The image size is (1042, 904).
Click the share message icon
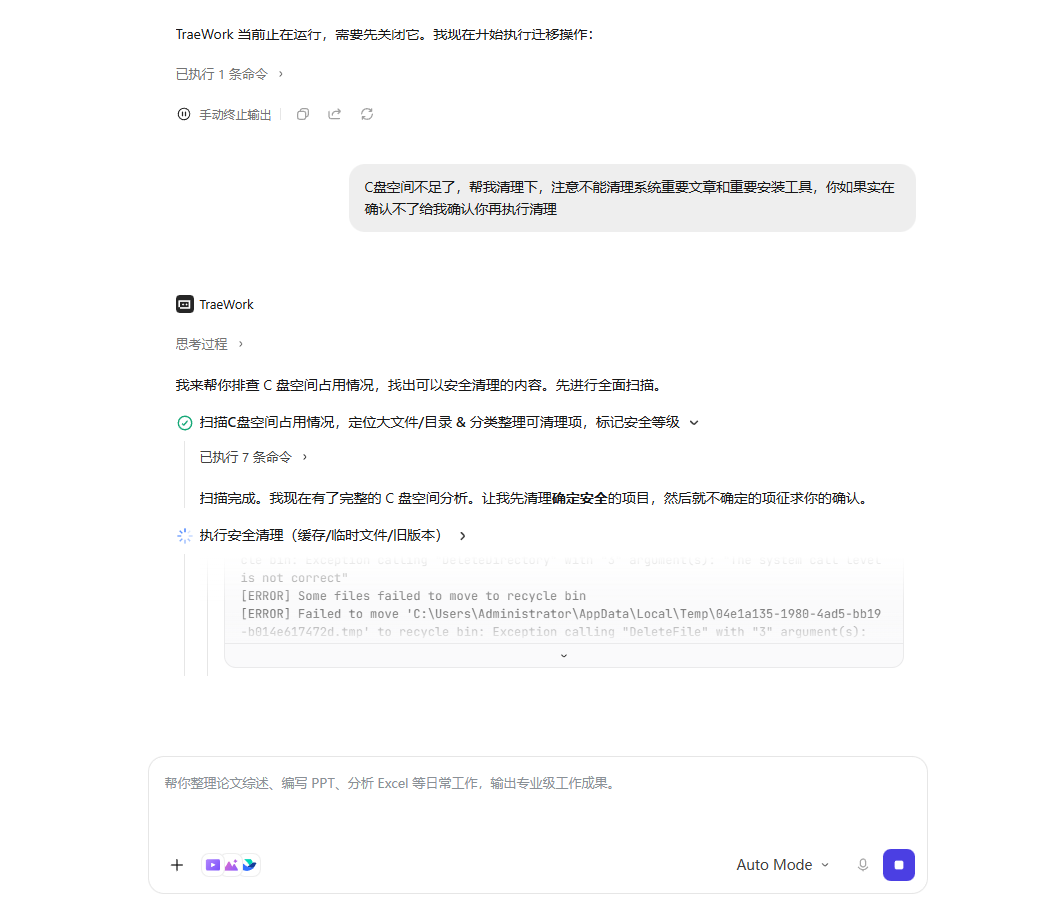point(334,114)
